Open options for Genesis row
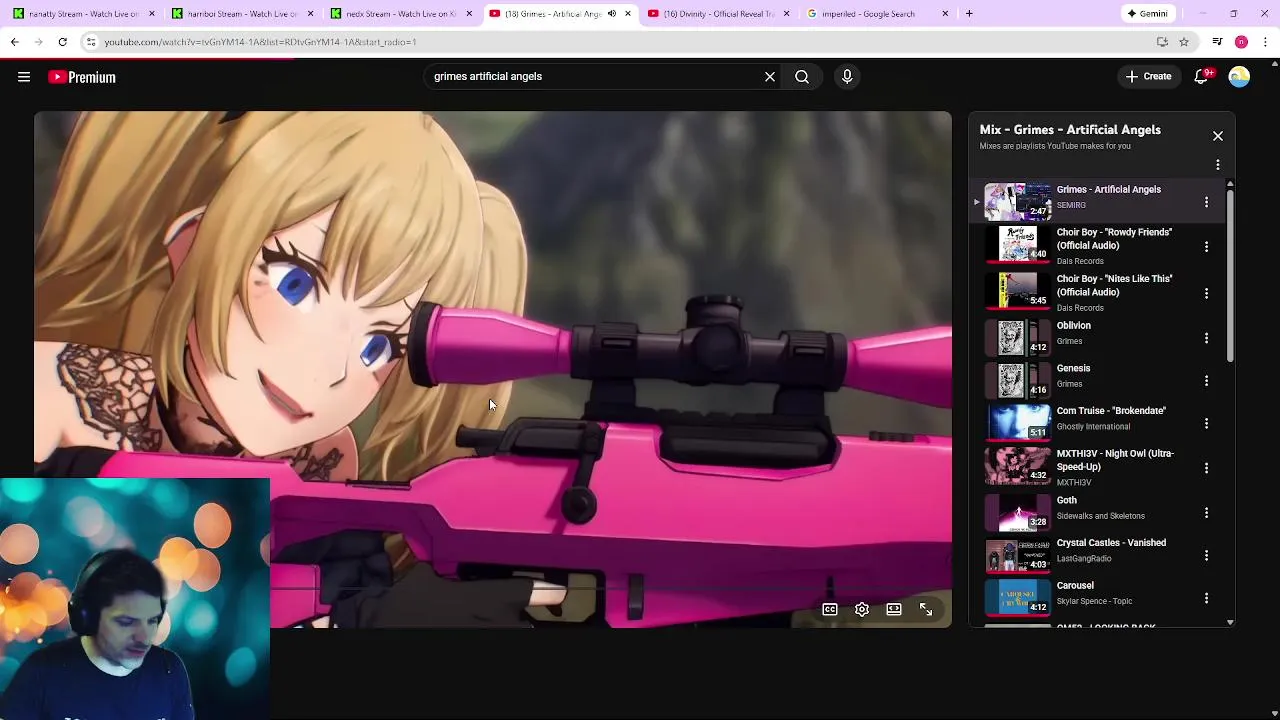Image resolution: width=1280 pixels, height=720 pixels. (x=1206, y=381)
